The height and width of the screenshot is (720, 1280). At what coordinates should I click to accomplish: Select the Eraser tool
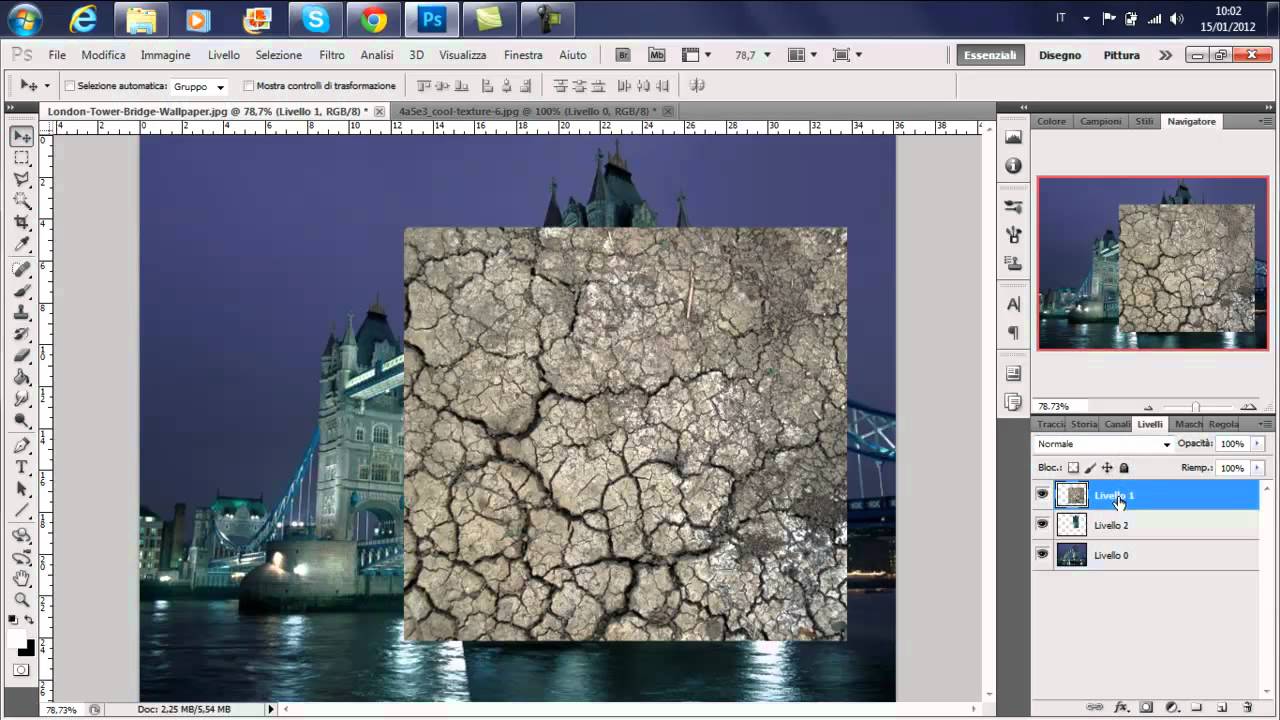coord(22,355)
